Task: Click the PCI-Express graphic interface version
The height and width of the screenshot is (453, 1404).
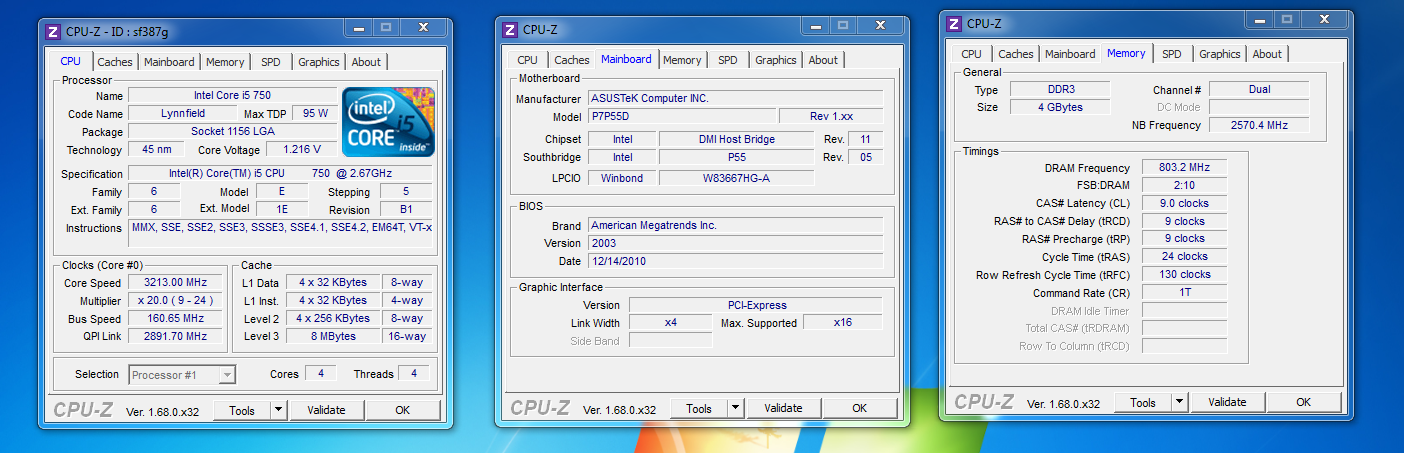Action: [756, 306]
